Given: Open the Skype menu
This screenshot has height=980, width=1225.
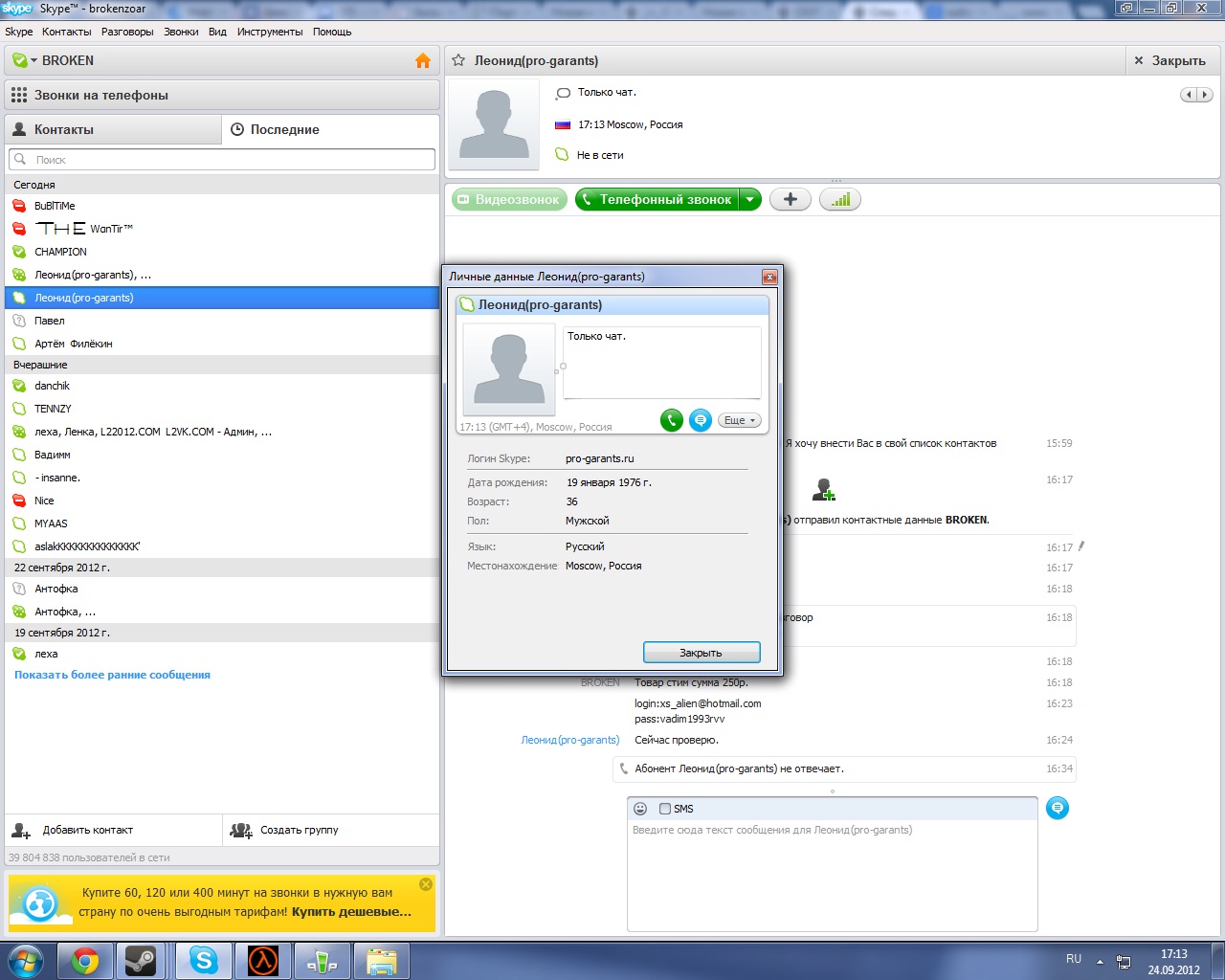Looking at the screenshot, I should click(19, 32).
